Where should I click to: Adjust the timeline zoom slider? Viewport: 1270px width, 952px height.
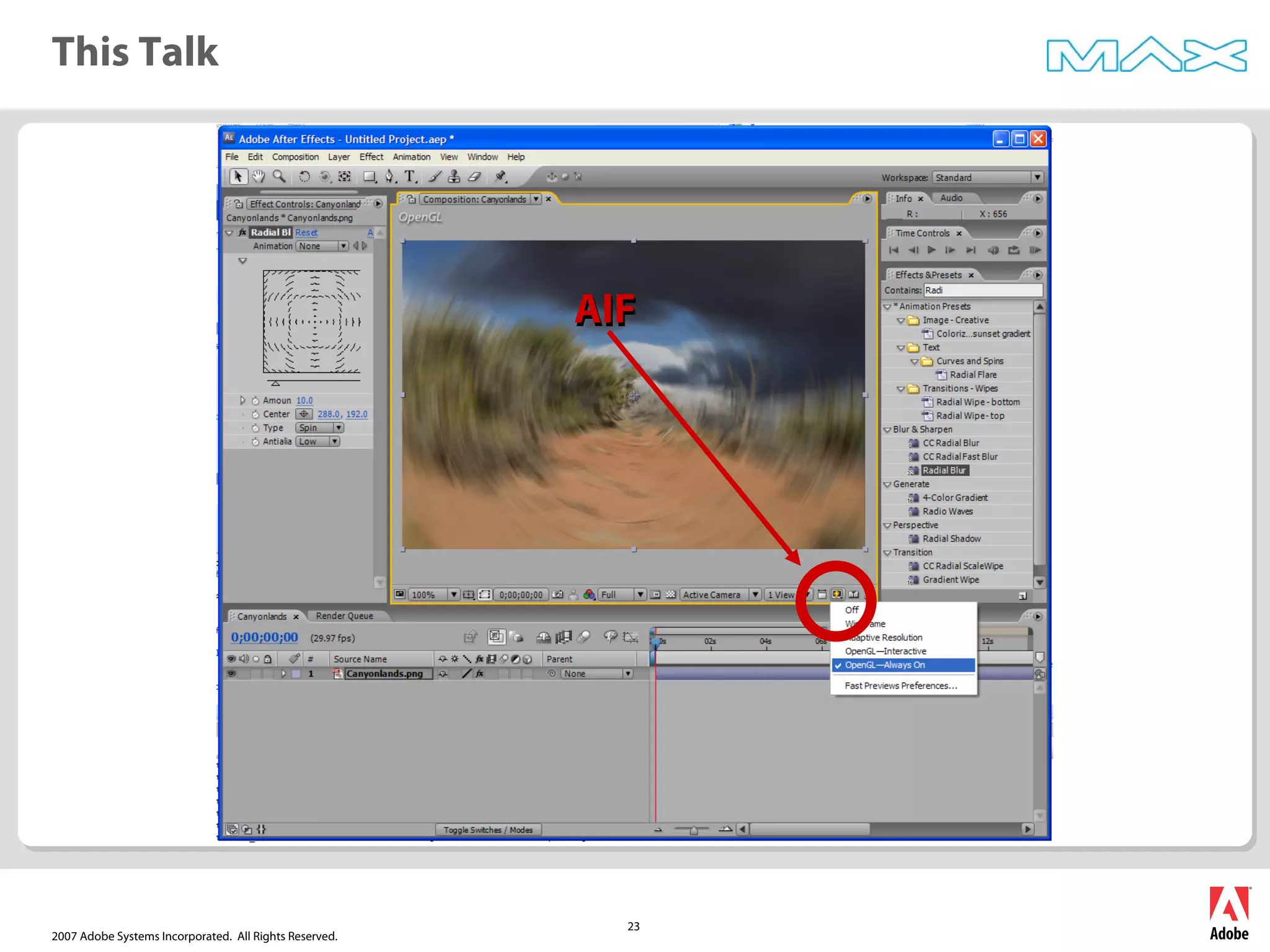[x=693, y=830]
